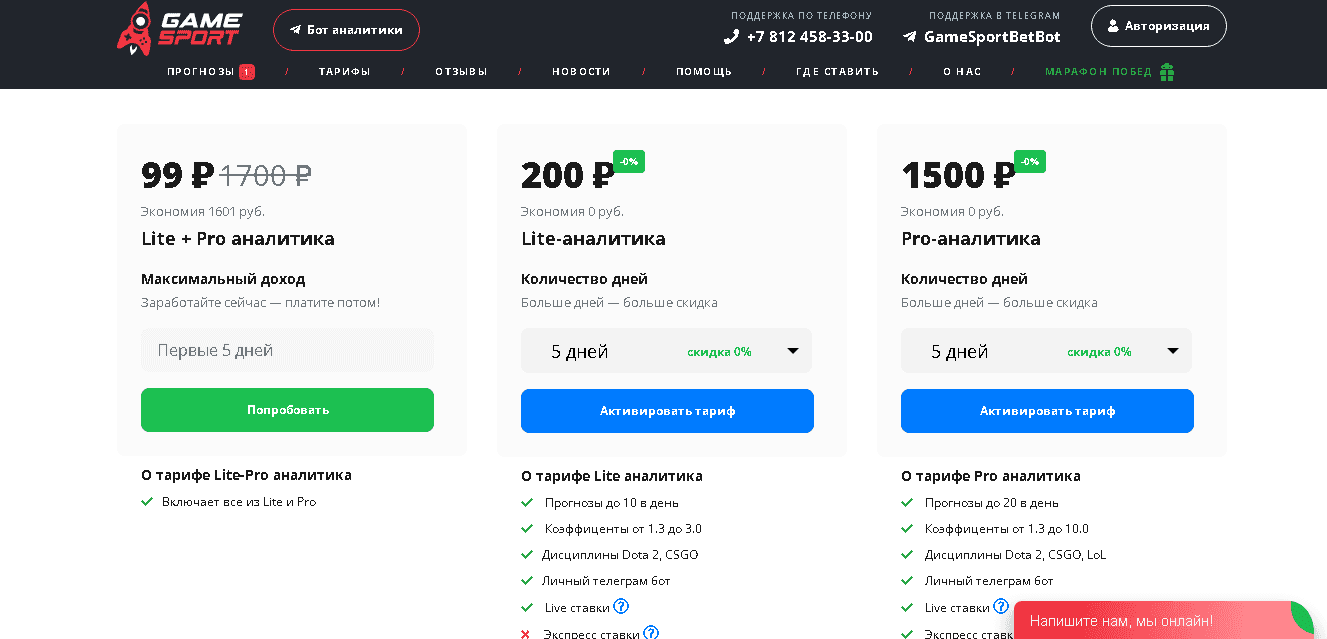Click the Первые 5 дней input field
The image size is (1327, 639).
pyautogui.click(x=287, y=349)
